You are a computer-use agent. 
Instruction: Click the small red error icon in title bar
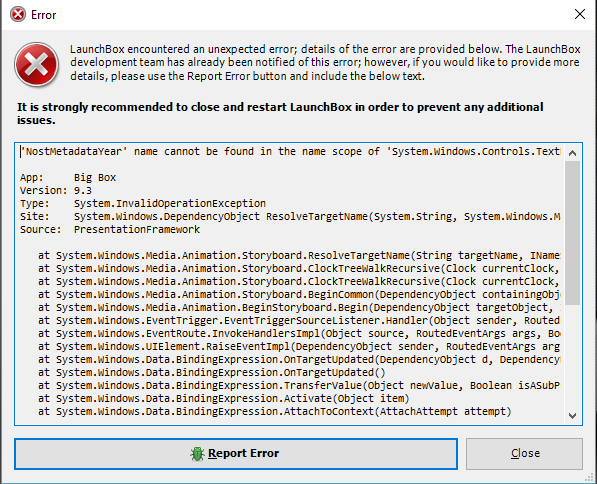pos(18,14)
